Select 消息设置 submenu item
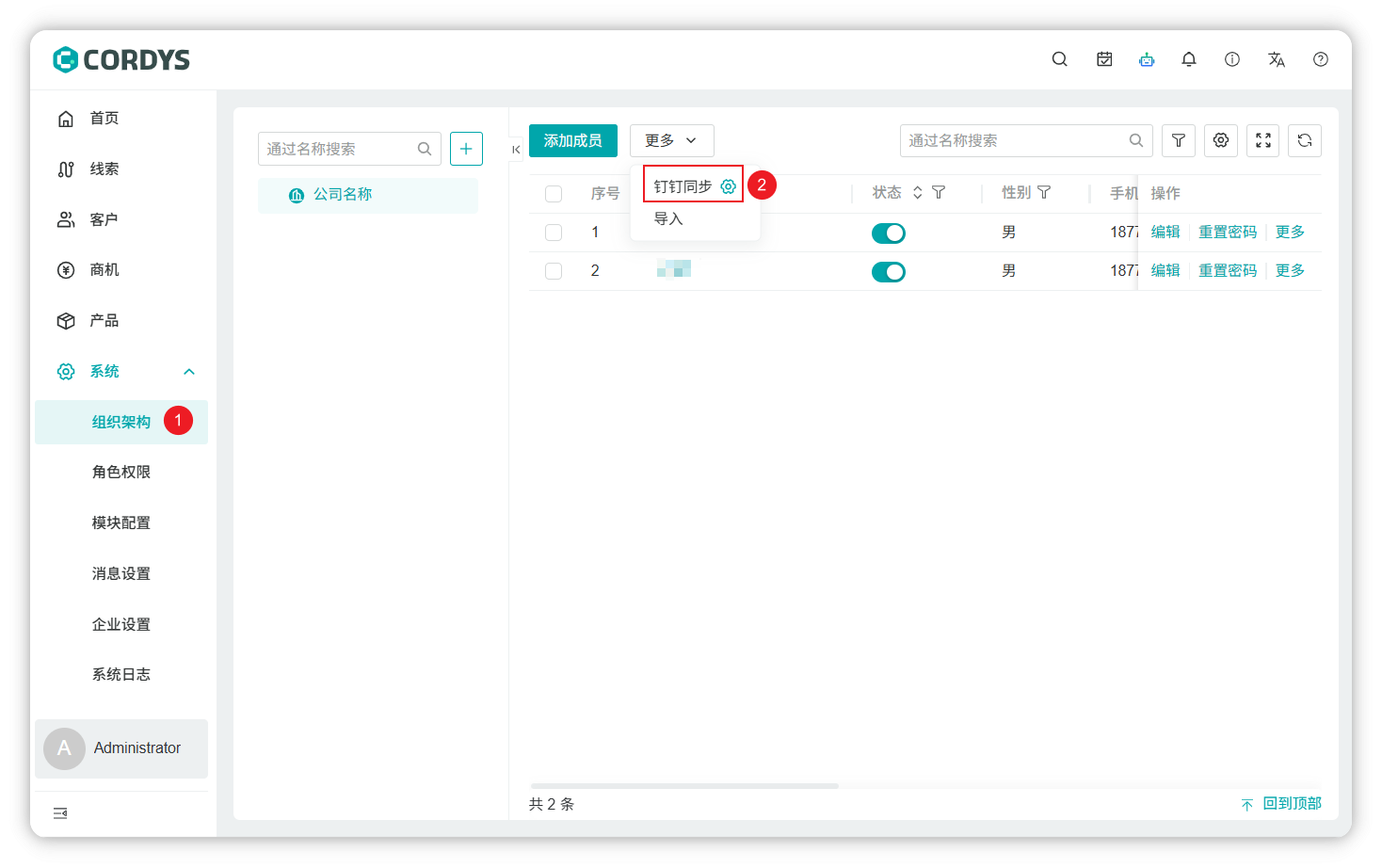 coord(121,573)
